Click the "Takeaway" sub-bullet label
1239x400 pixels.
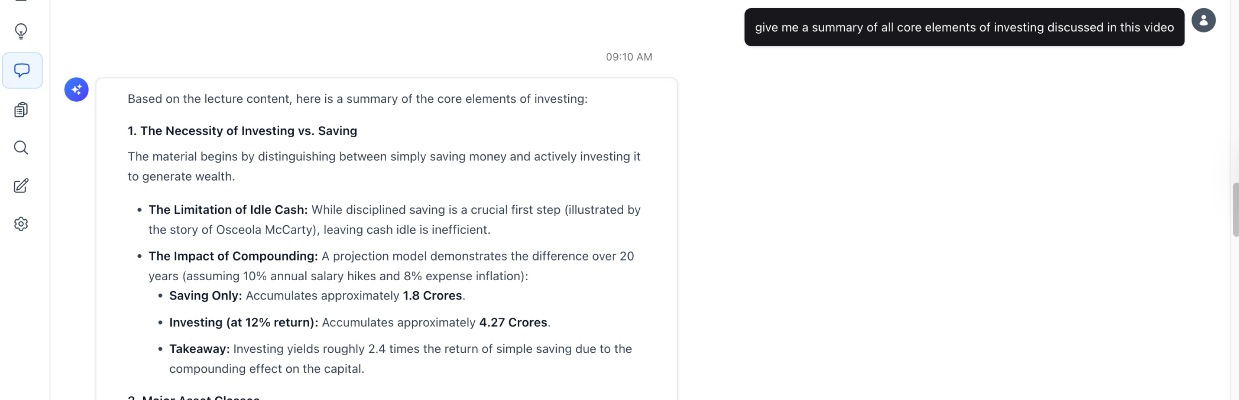tap(199, 349)
